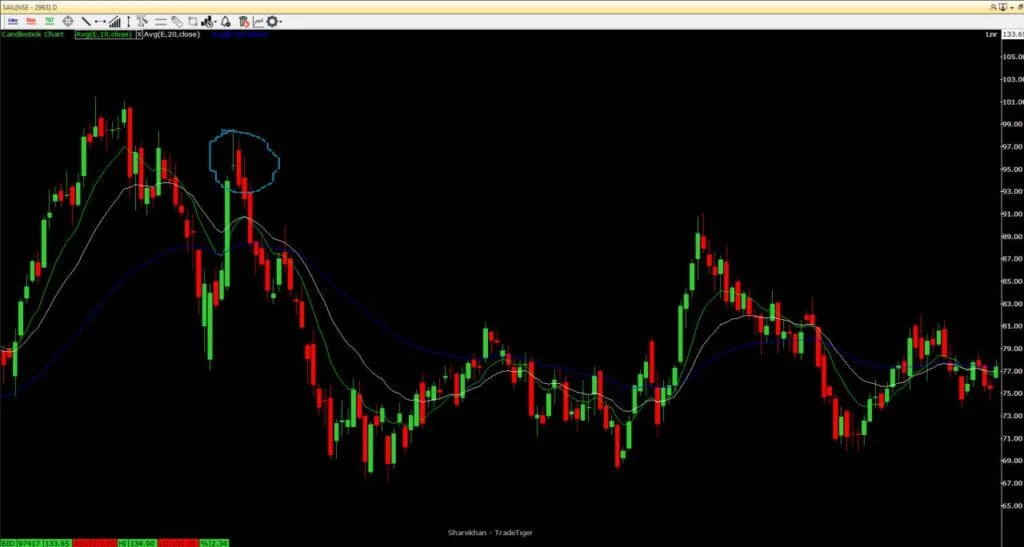The height and width of the screenshot is (547, 1024).
Task: Click the ascending bars chart icon
Action: tap(115, 21)
